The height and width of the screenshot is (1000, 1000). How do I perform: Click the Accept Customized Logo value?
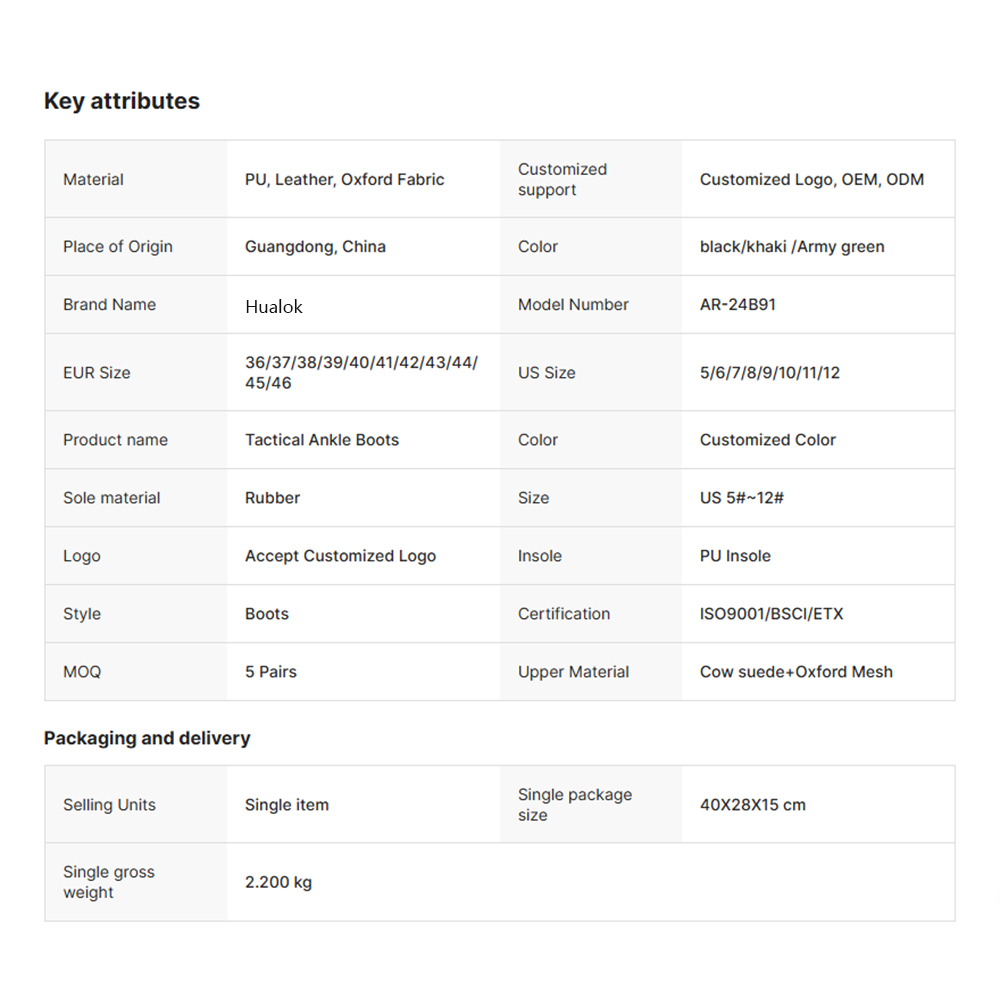click(340, 556)
